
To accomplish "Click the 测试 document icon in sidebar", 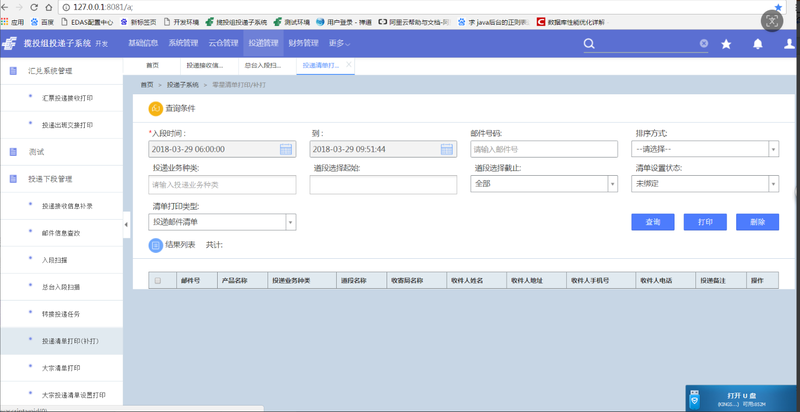I will click(x=13, y=152).
